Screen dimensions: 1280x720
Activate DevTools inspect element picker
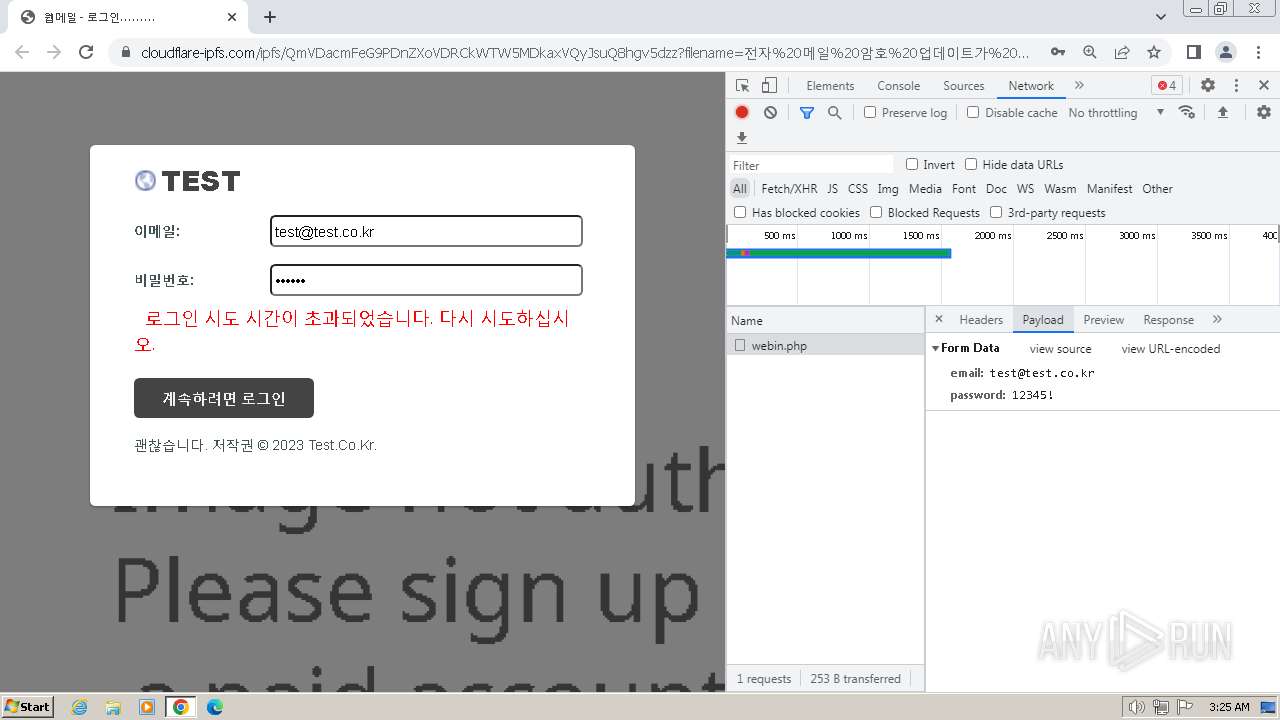742,86
